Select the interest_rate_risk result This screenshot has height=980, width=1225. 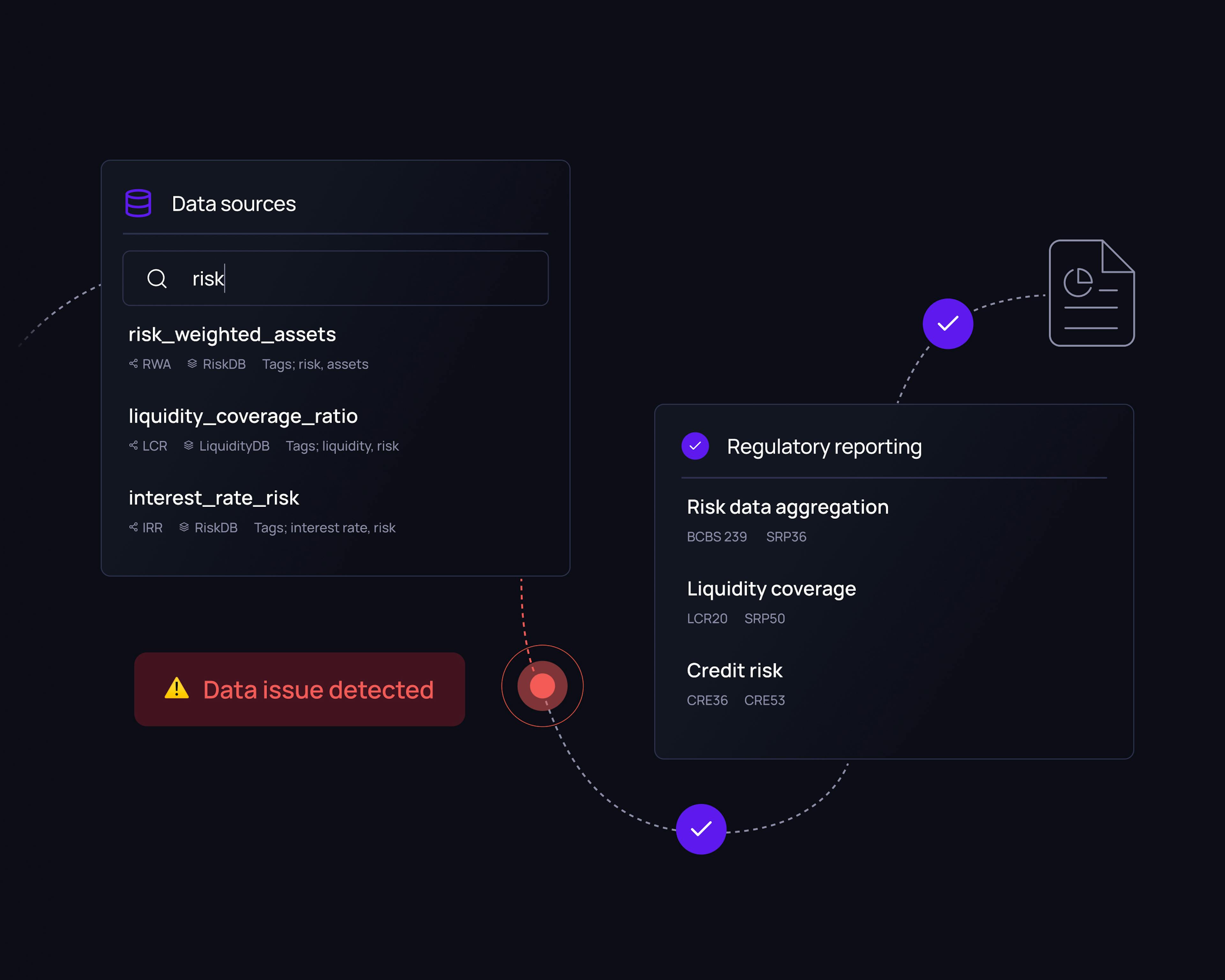214,498
